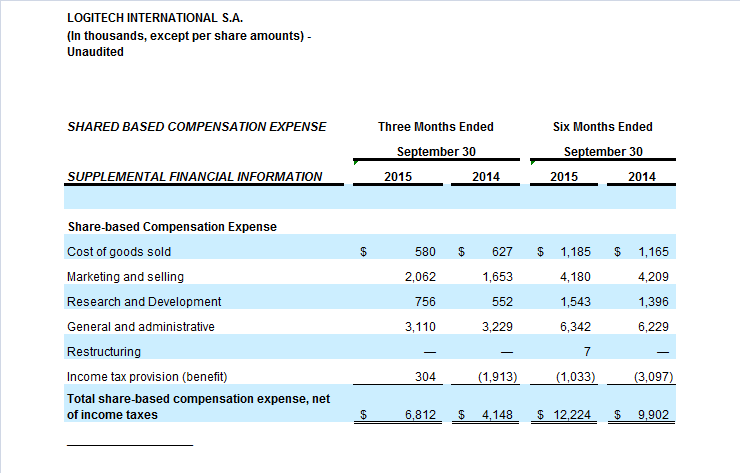Select the Total share-based compensation expense label
740x473 pixels.
tap(198, 406)
